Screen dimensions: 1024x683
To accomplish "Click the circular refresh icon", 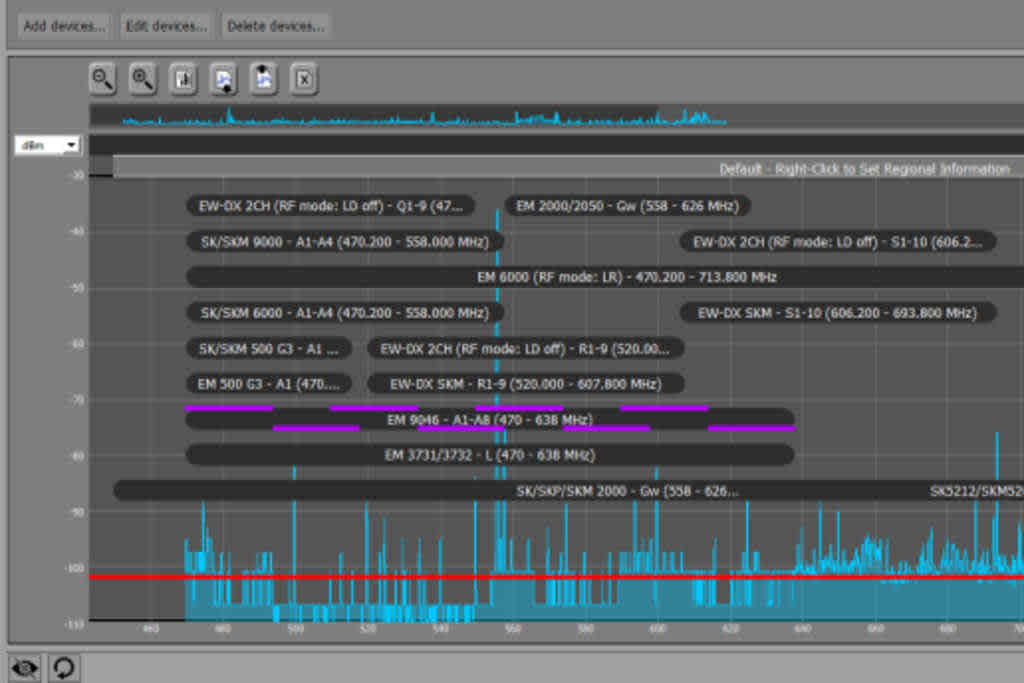I will [63, 668].
